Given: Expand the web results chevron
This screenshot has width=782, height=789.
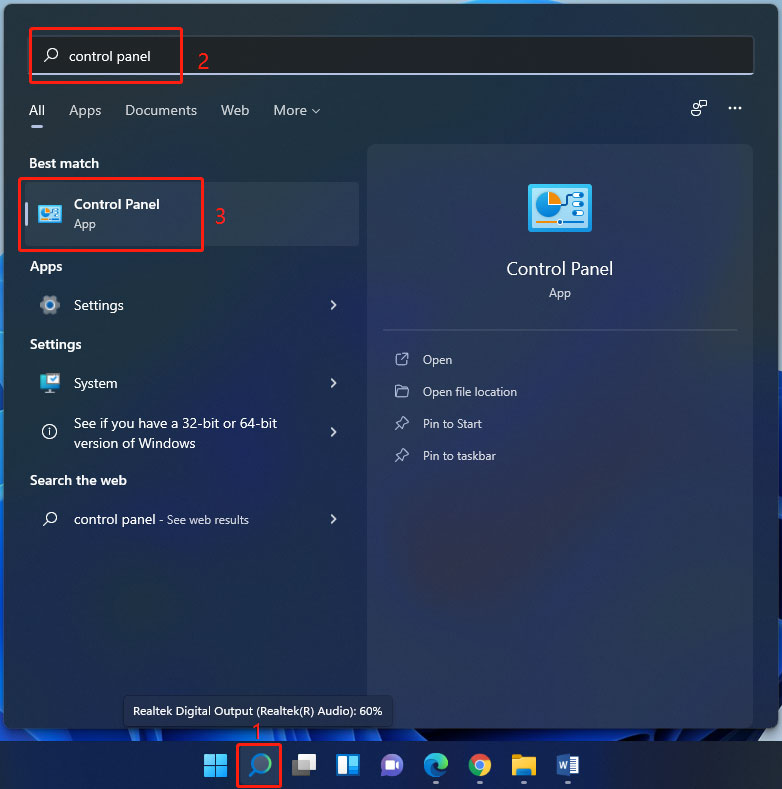Looking at the screenshot, I should tap(333, 519).
